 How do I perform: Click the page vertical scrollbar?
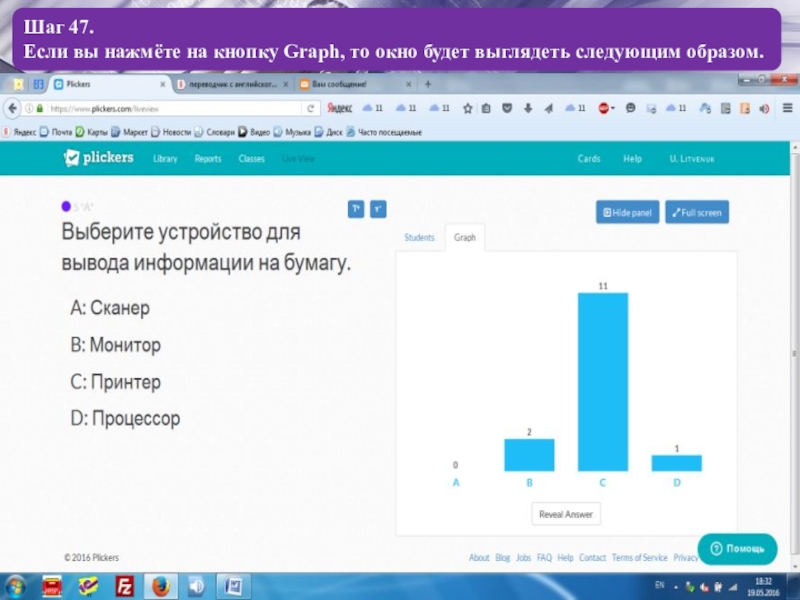pyautogui.click(x=794, y=352)
